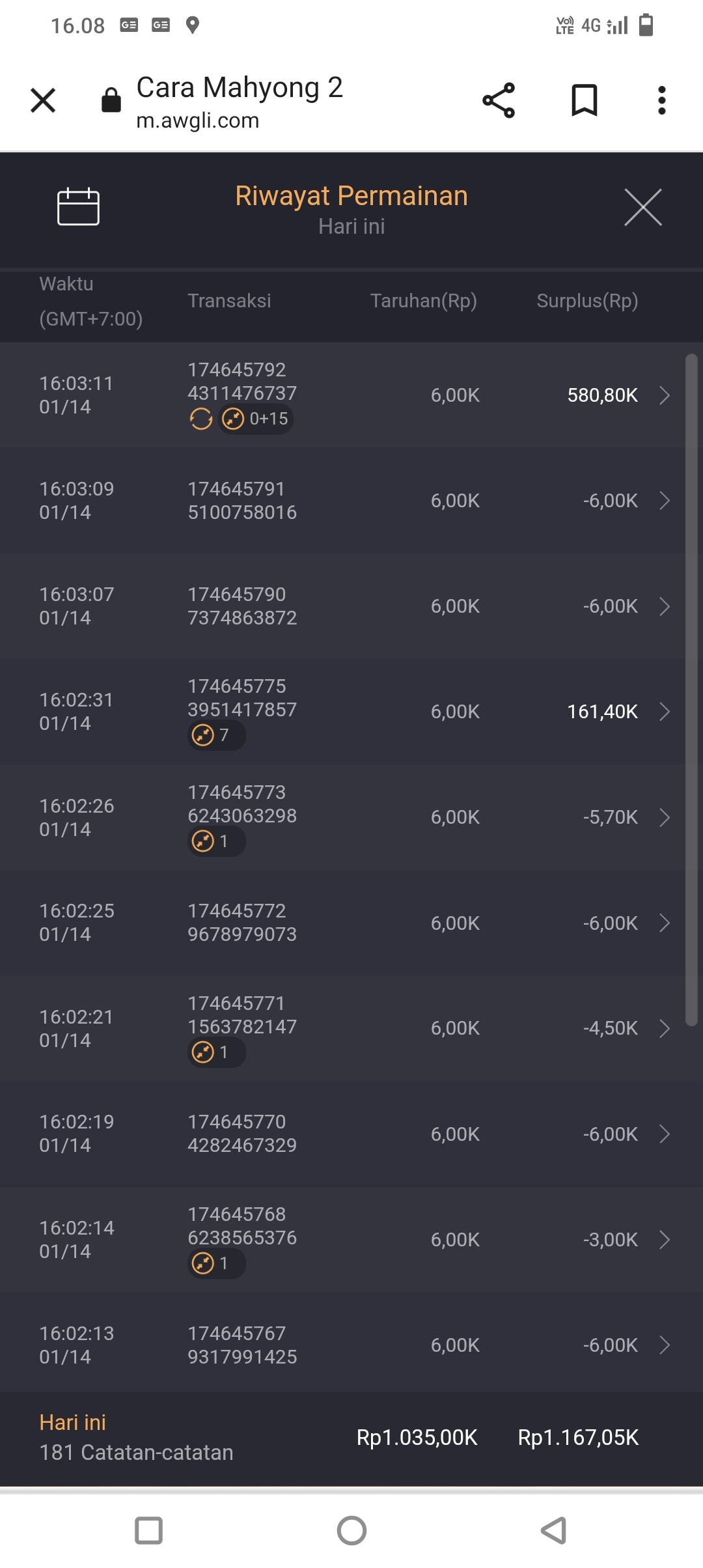Close the Riwayat Permainan panel
Viewport: 703px width, 1568px height.
pos(642,207)
